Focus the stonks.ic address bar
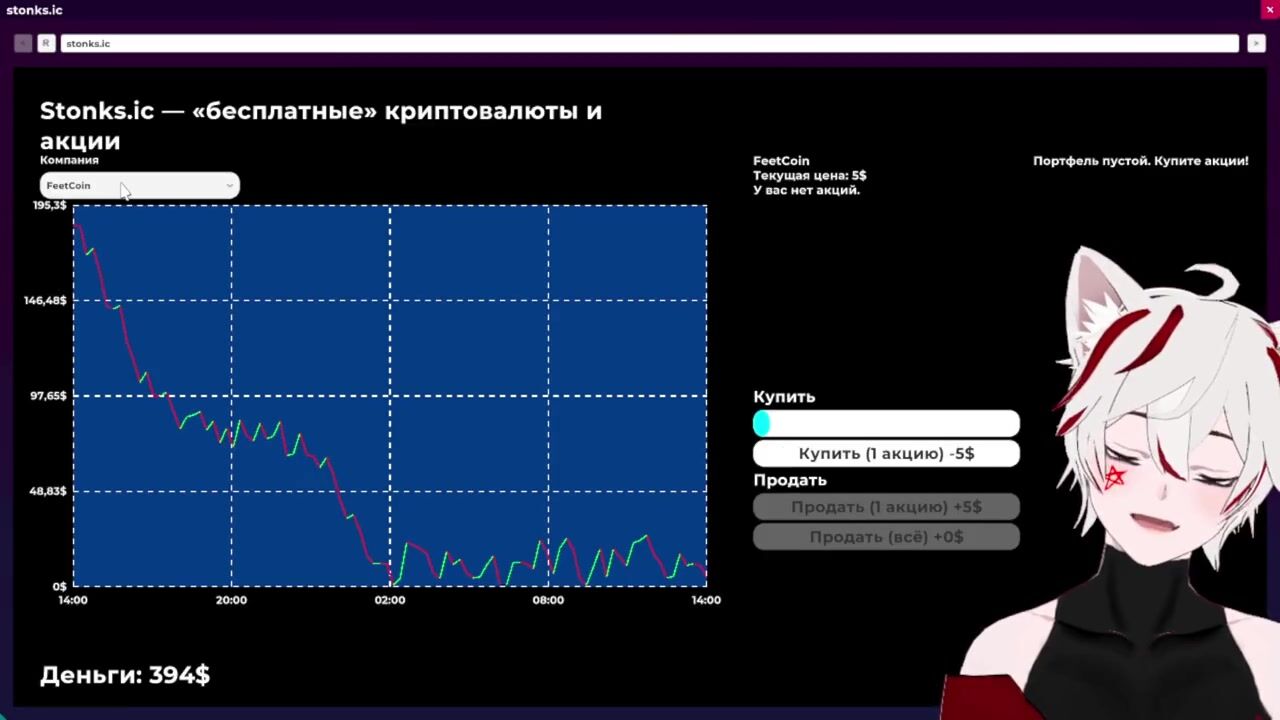 tap(650, 43)
